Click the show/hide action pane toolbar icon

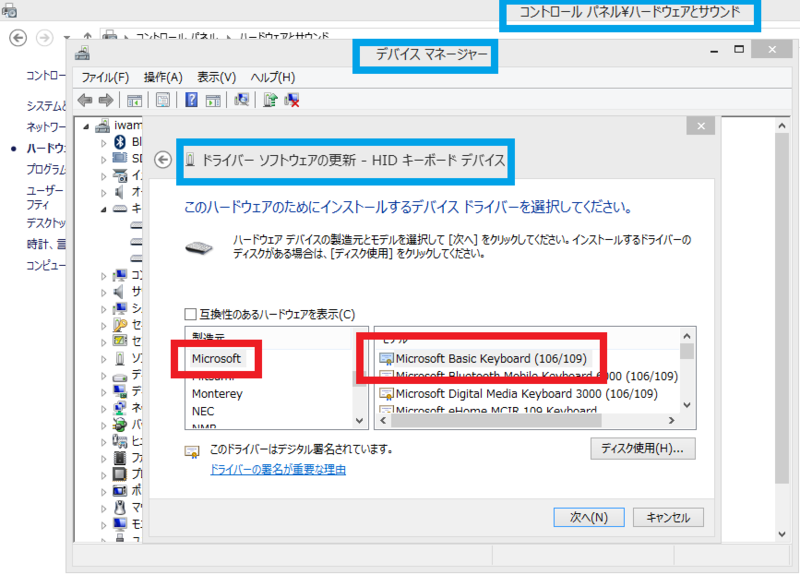tap(213, 101)
